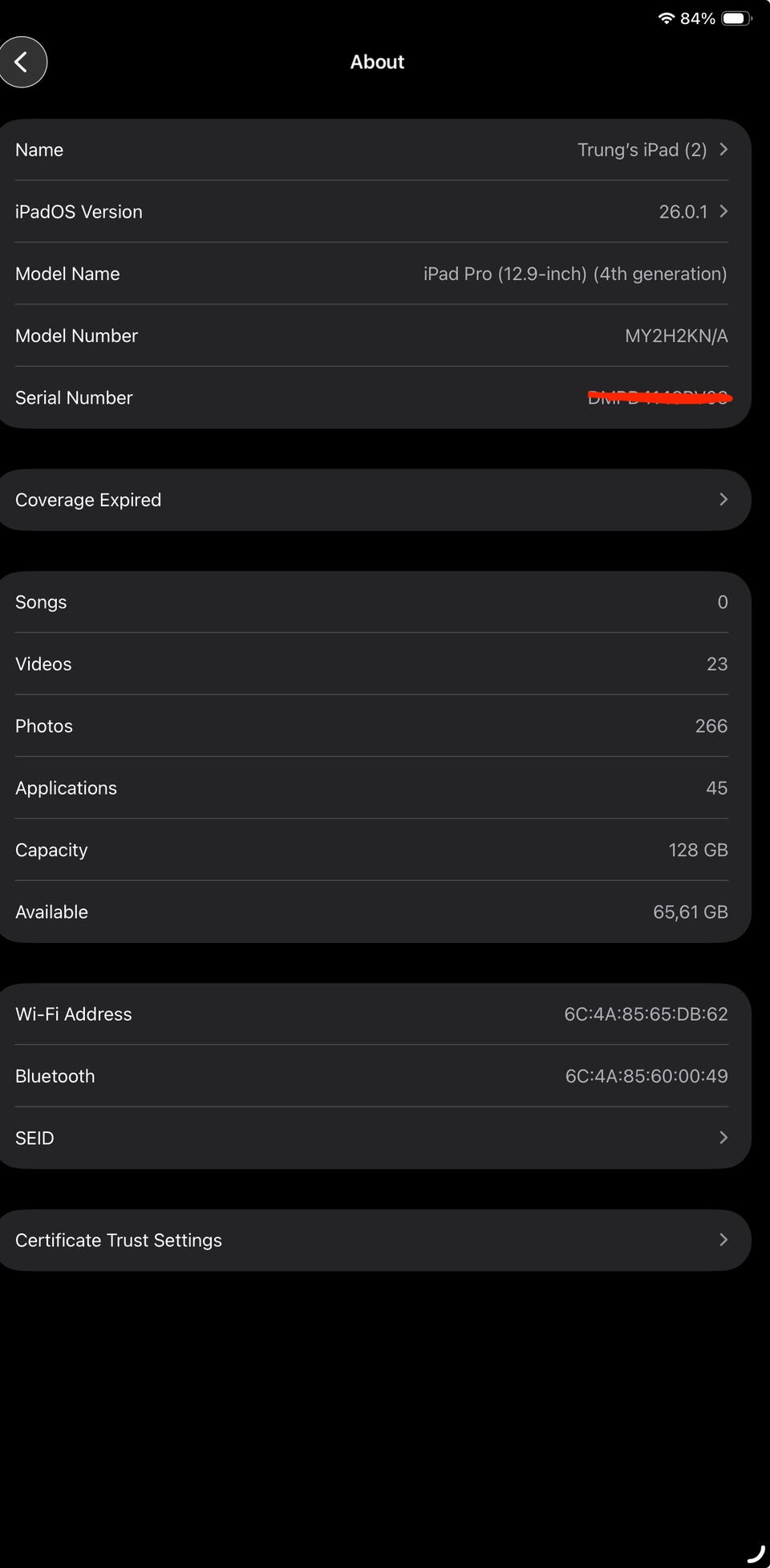Viewport: 770px width, 1568px height.
Task: Tap the Model Number value MY2H2KN/A
Action: tap(676, 336)
